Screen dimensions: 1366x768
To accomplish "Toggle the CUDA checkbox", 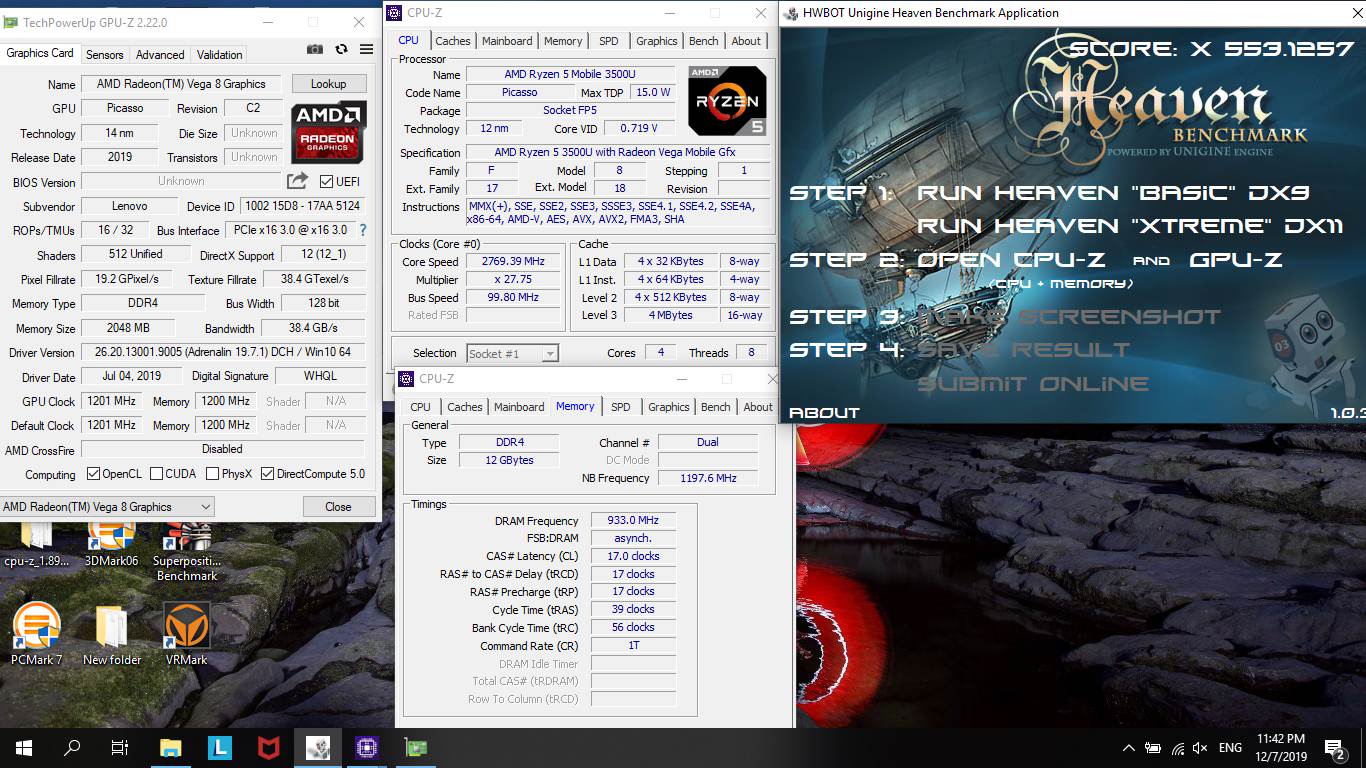I will pos(156,474).
